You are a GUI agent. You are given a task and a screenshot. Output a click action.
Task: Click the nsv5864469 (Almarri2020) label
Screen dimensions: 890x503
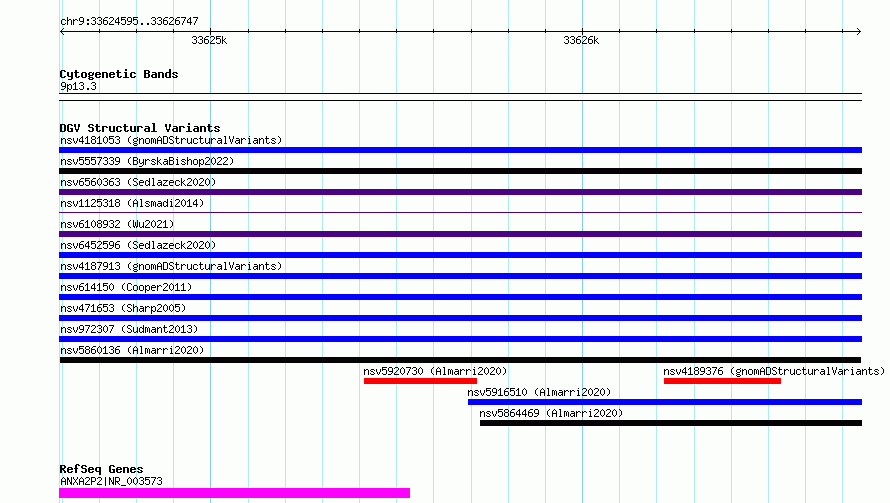(x=551, y=413)
